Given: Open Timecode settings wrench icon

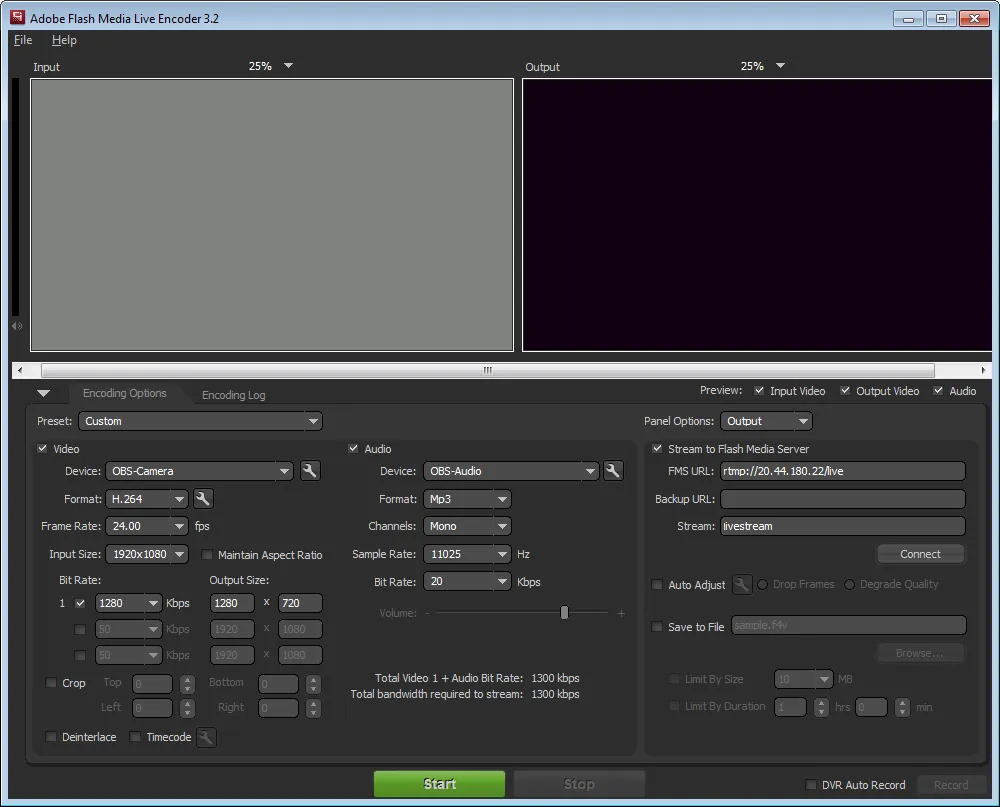Looking at the screenshot, I should click(x=206, y=737).
